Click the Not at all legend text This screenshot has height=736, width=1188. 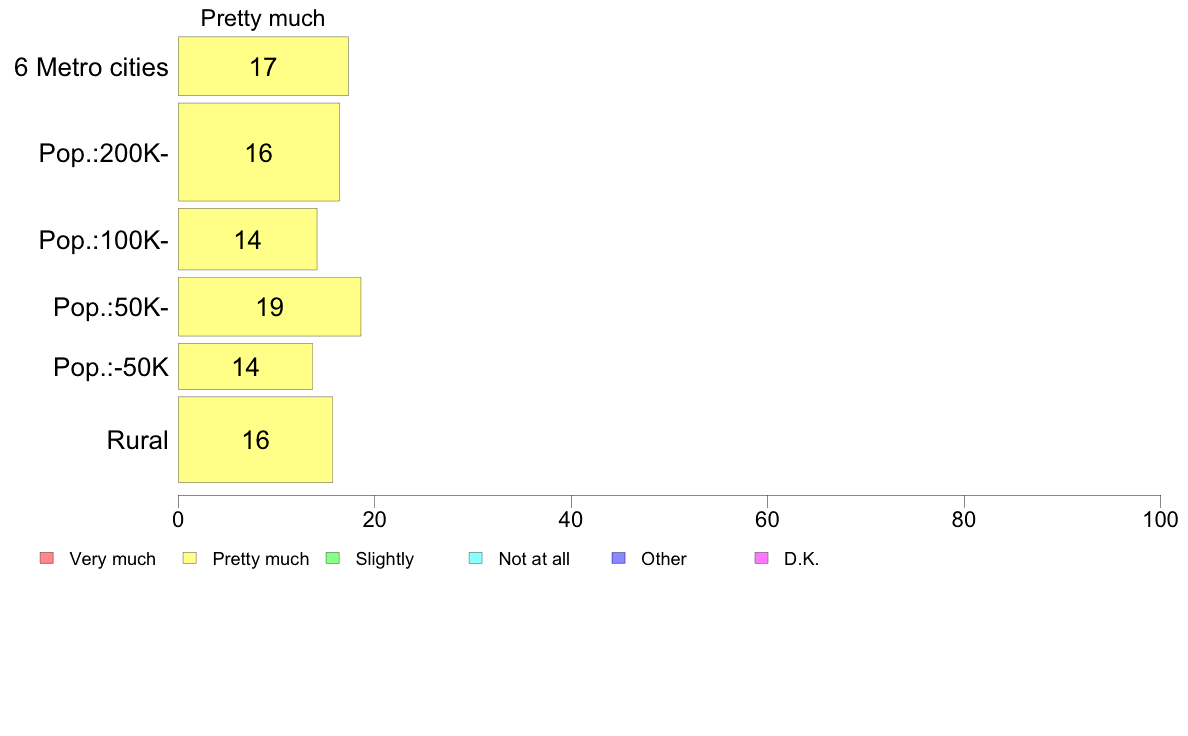point(534,559)
